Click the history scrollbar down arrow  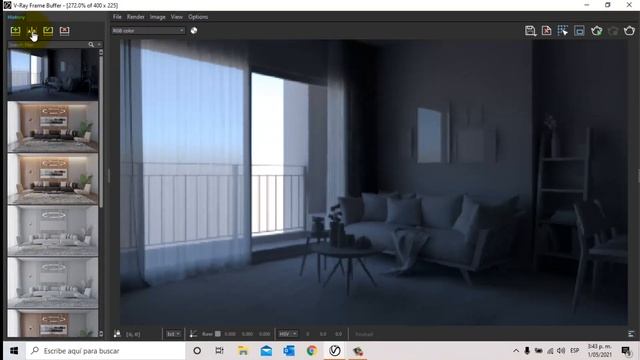101,334
